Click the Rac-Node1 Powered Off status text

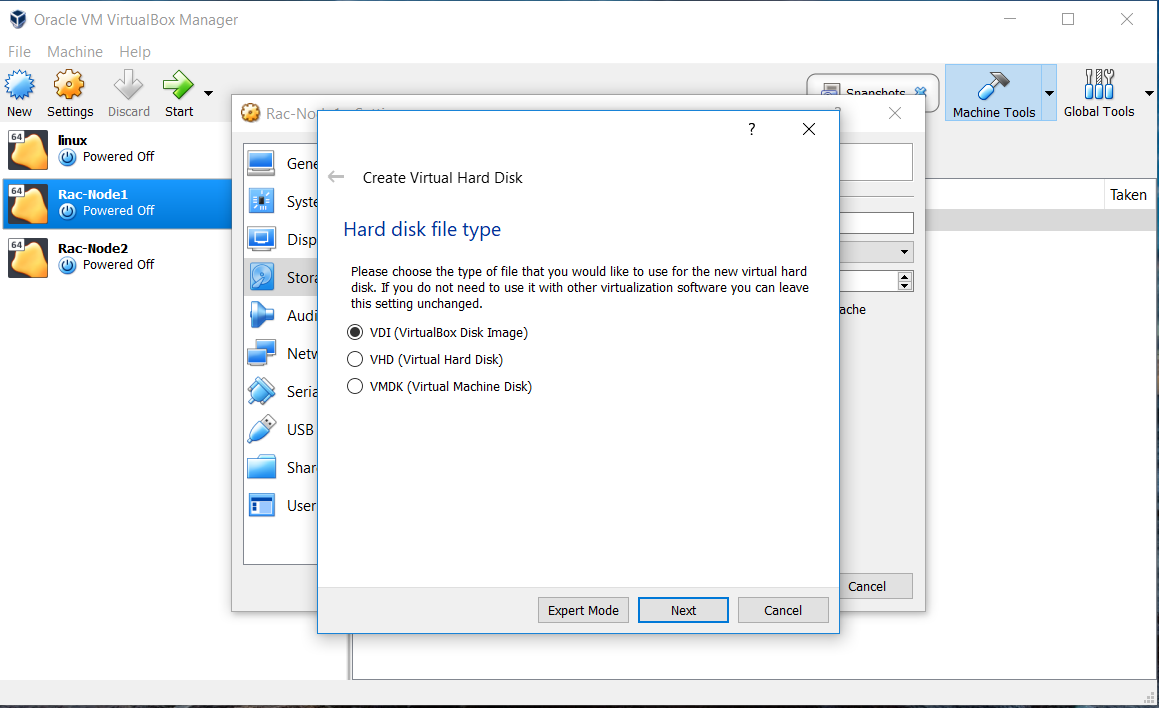[118, 211]
